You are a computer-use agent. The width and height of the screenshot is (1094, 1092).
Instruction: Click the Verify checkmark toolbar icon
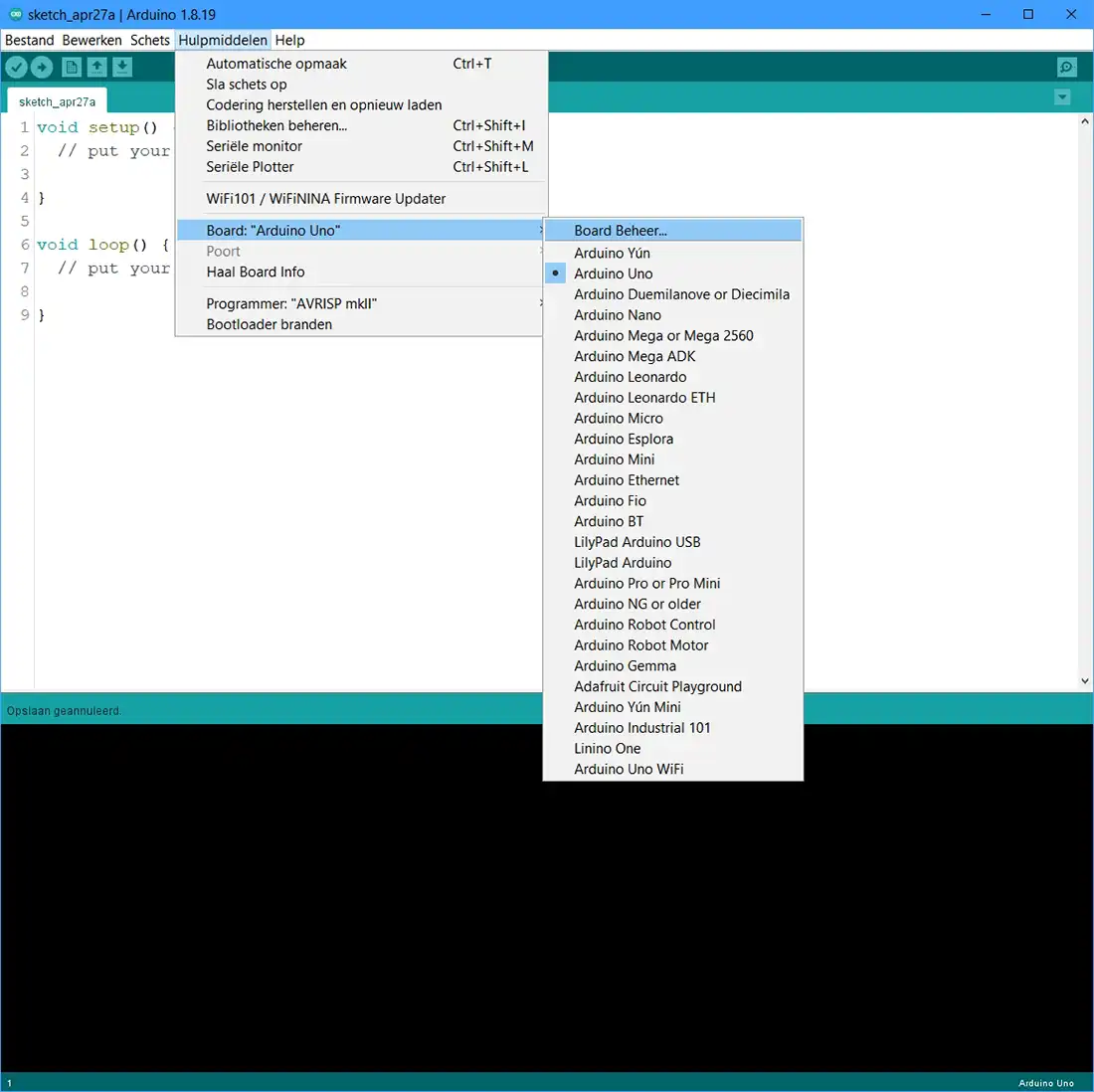pyautogui.click(x=17, y=67)
